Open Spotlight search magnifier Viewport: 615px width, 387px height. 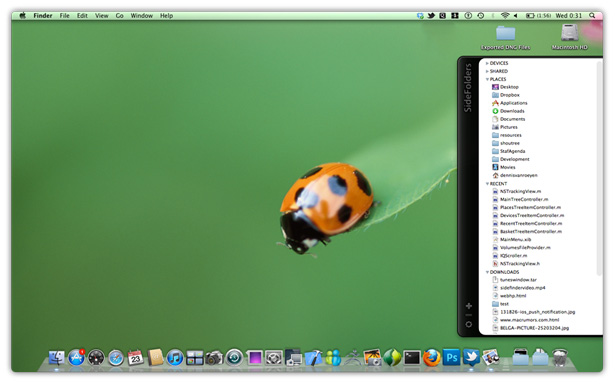pos(592,16)
